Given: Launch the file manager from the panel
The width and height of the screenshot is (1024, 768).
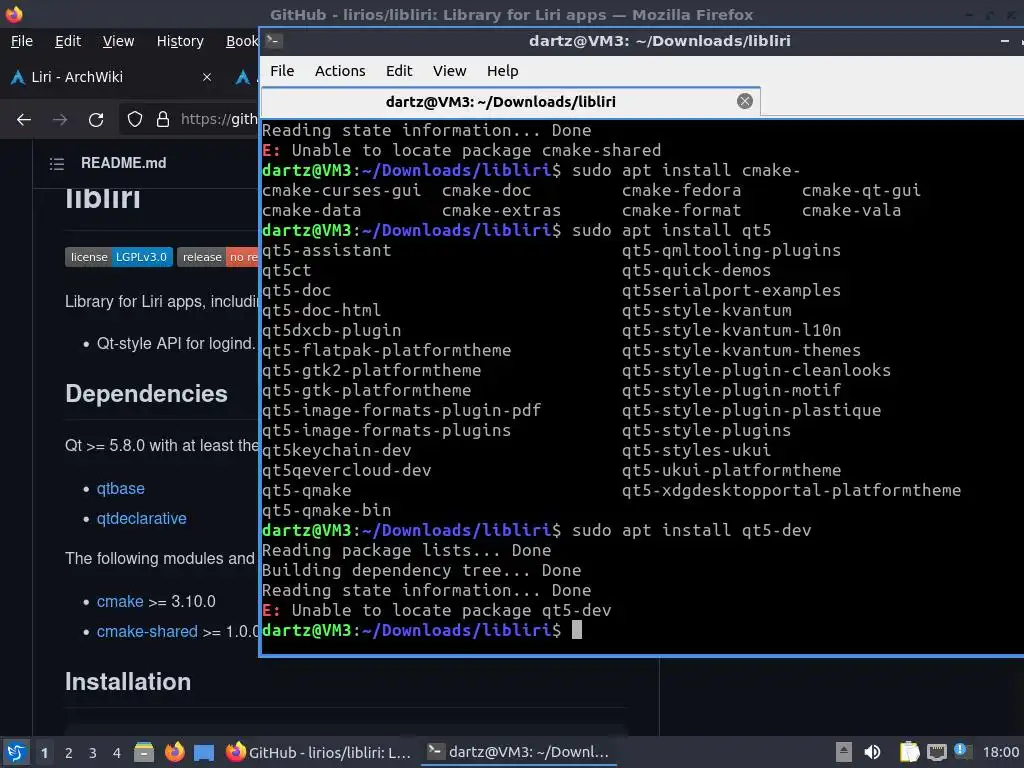Looking at the screenshot, I should (144, 752).
